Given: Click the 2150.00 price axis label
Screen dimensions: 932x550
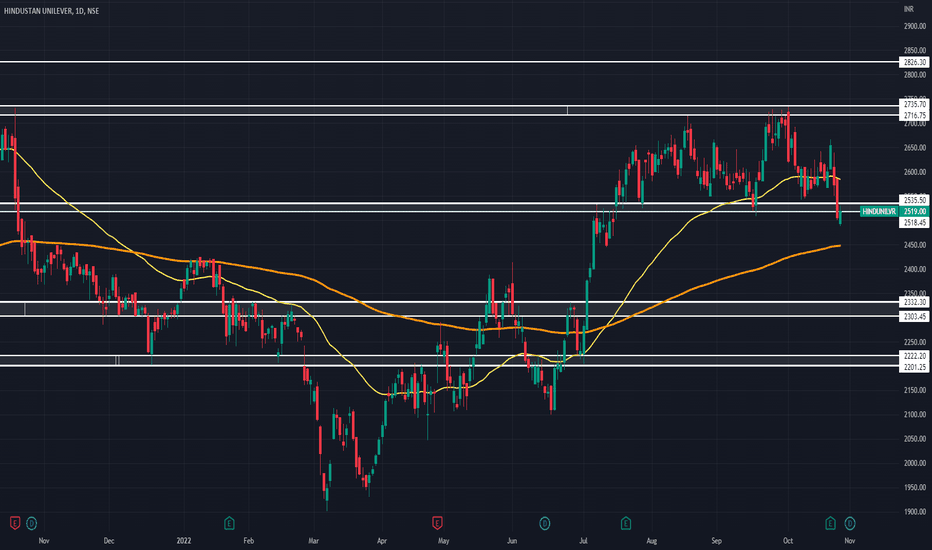Looking at the screenshot, I should tap(915, 391).
